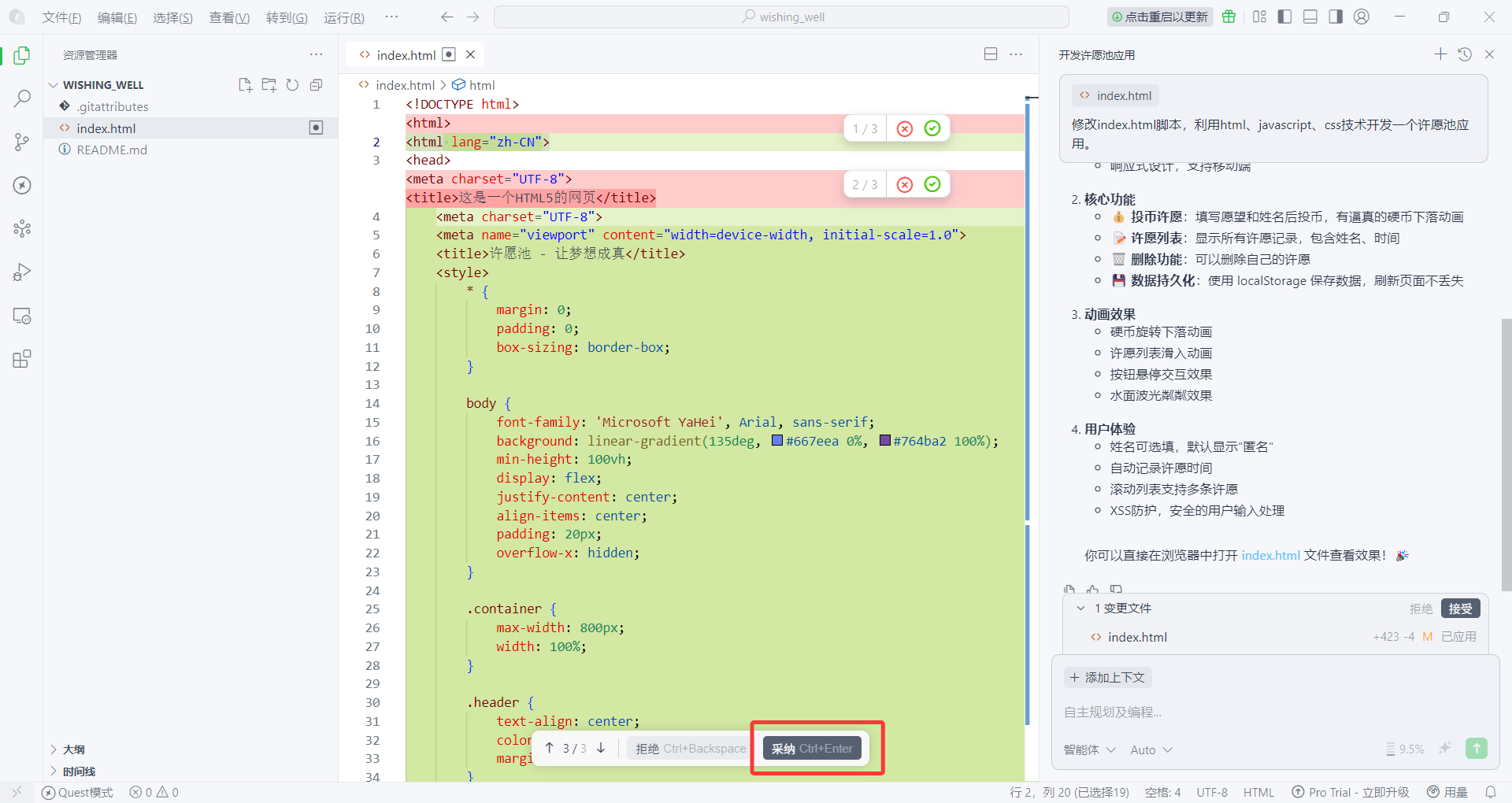Click 添加上下文 button

[1108, 677]
